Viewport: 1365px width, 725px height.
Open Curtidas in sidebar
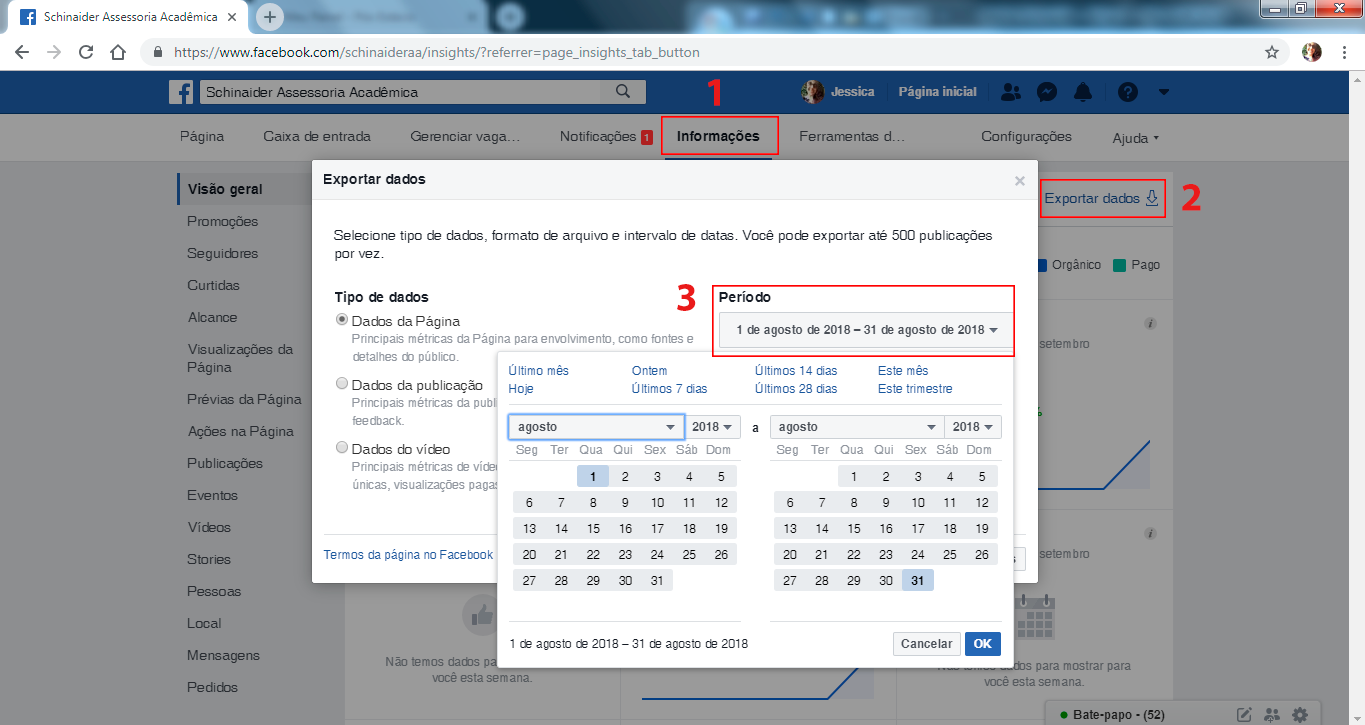pyautogui.click(x=213, y=285)
